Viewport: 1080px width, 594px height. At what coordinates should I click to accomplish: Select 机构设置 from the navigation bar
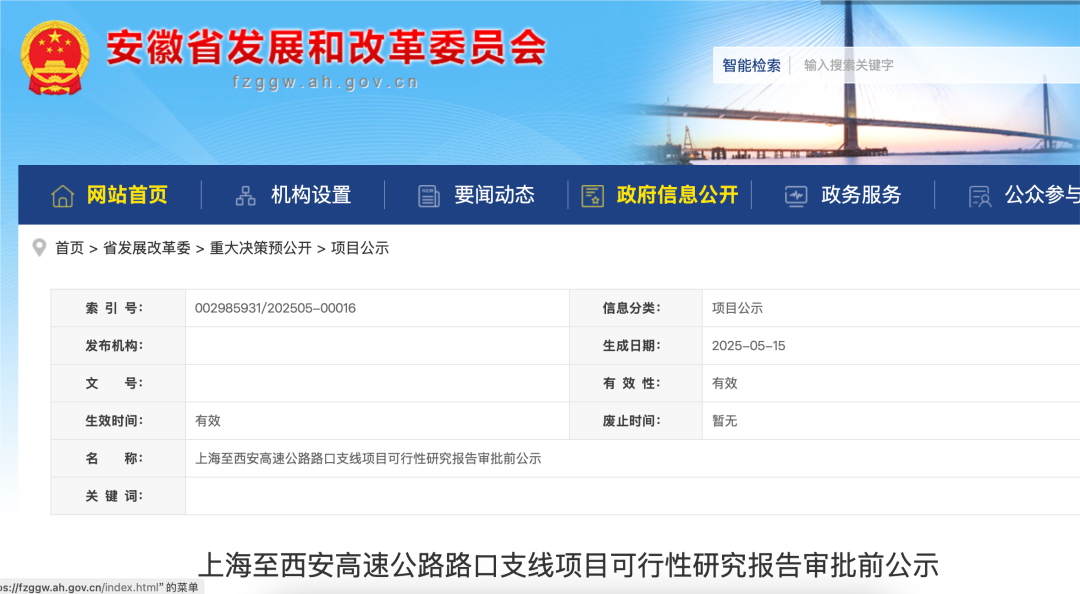[312, 194]
